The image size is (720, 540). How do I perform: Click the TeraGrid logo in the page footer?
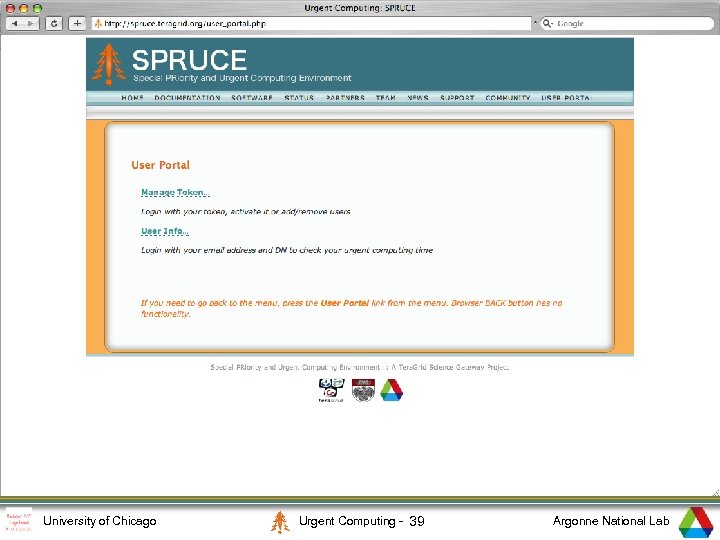[331, 390]
